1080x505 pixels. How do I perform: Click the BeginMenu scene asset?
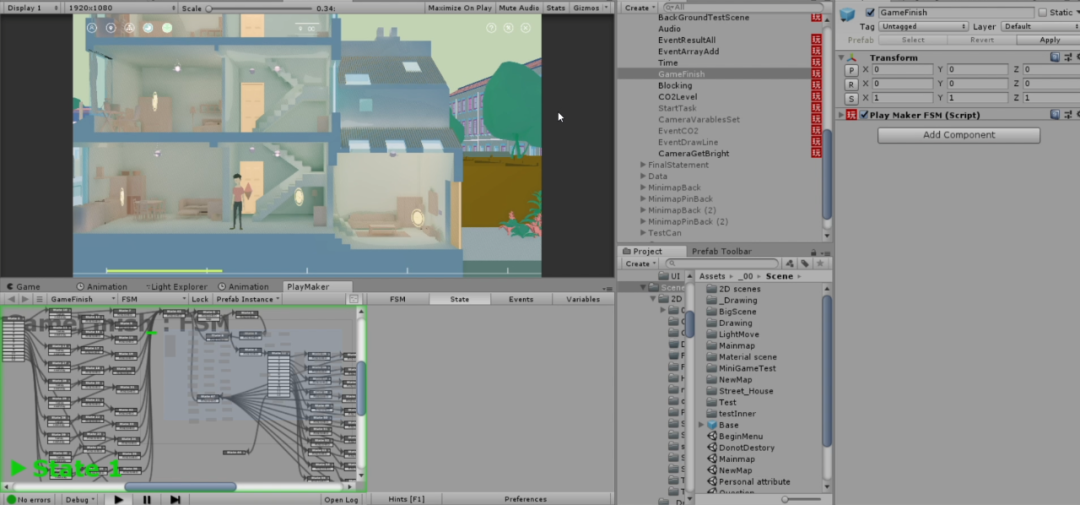point(734,436)
